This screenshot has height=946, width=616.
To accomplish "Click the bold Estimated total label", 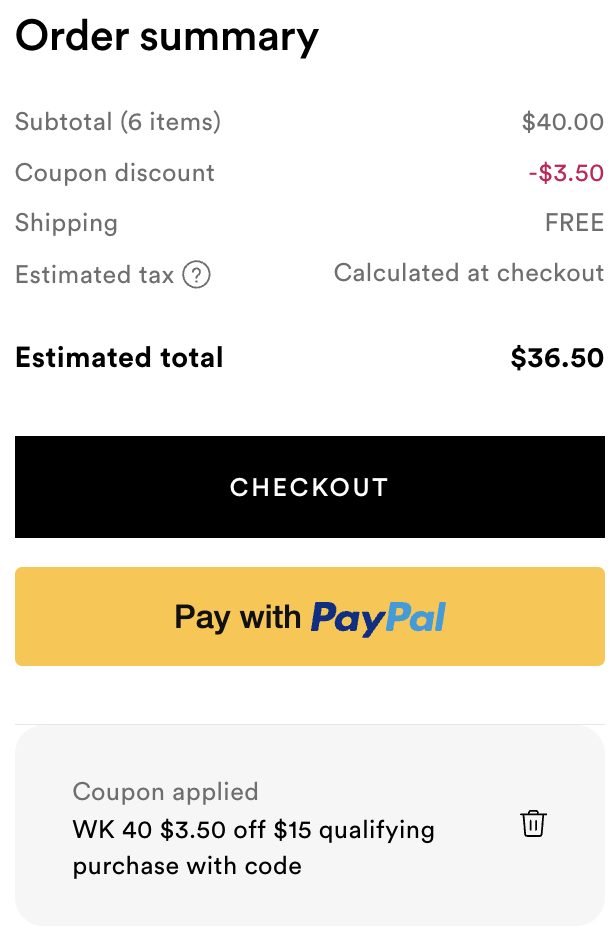I will [119, 357].
